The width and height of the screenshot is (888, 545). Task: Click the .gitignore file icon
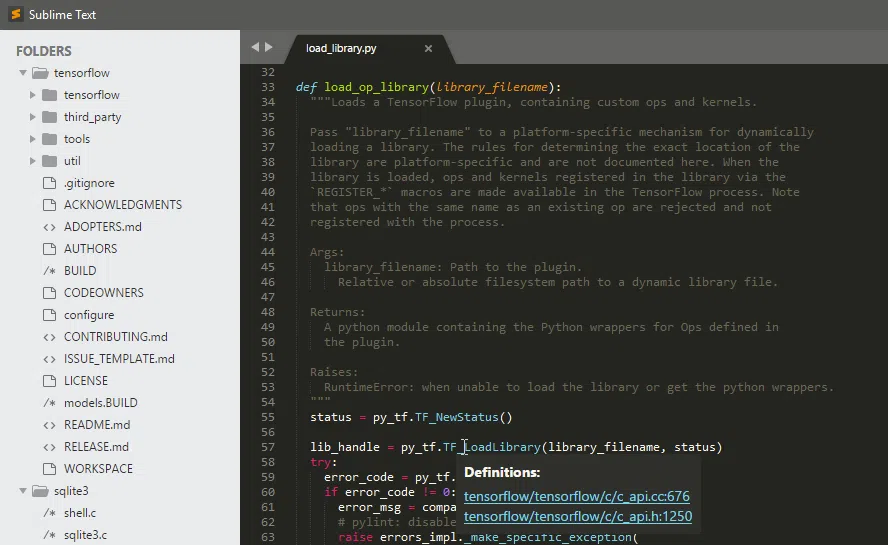49,183
